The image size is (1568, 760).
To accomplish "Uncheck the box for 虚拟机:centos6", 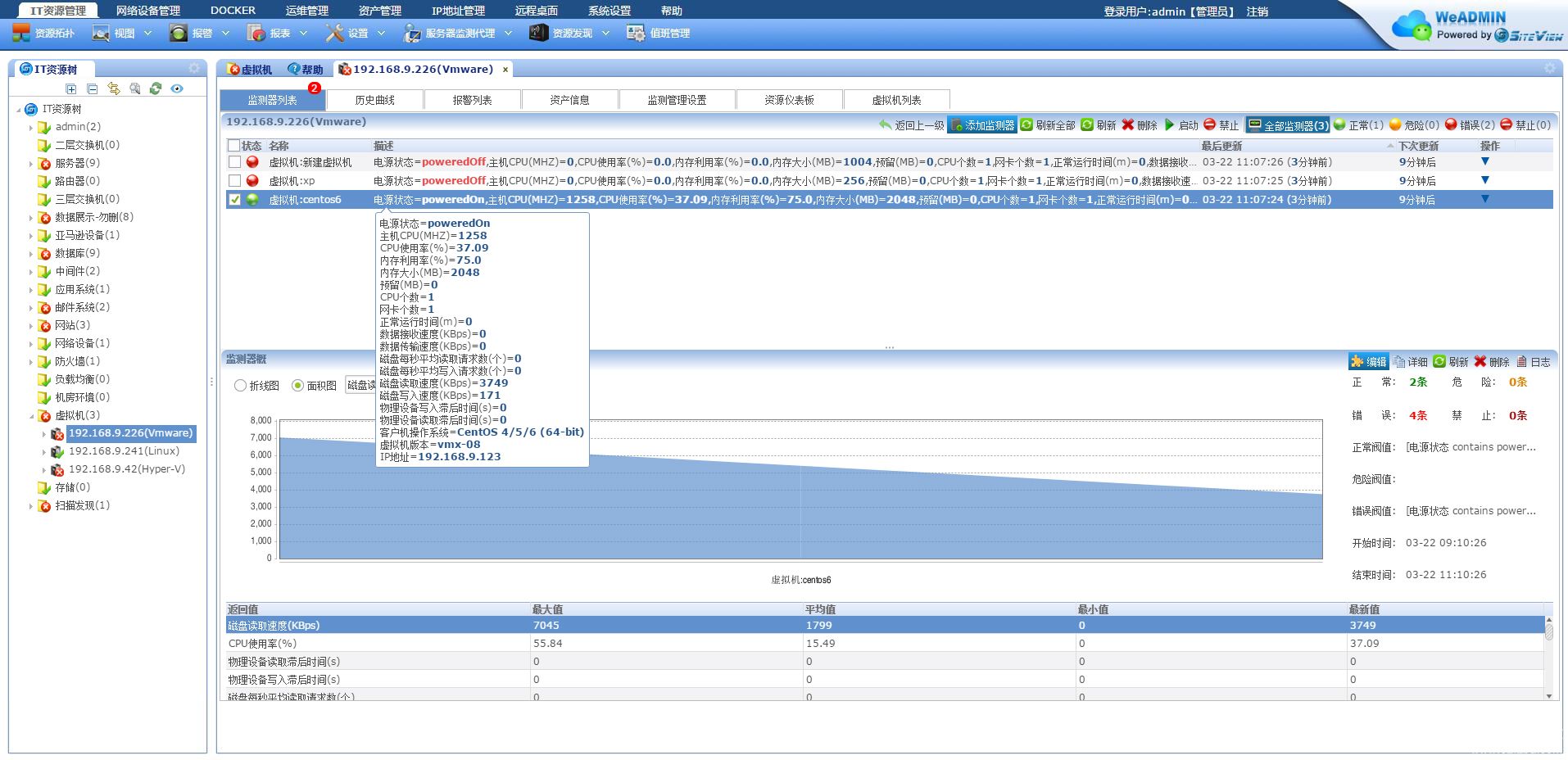I will point(234,199).
